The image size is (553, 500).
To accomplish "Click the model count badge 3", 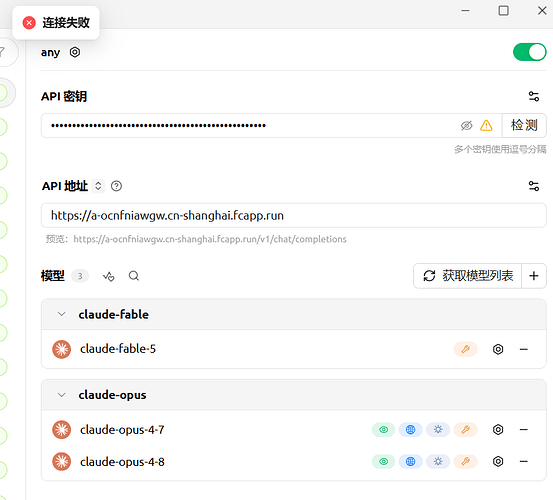I will 80,276.
